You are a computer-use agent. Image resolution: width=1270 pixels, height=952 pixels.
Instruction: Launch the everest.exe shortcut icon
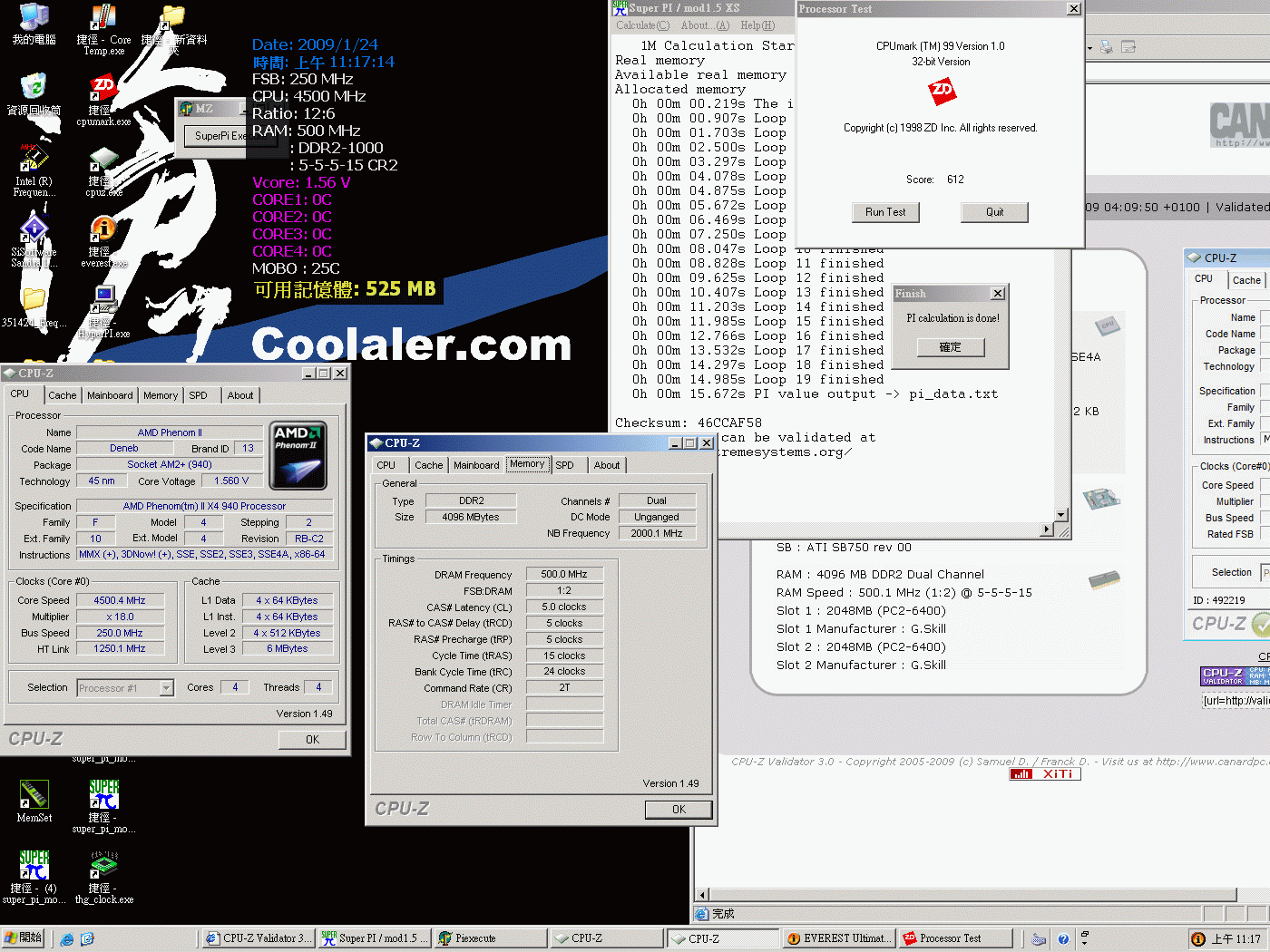pos(103,229)
